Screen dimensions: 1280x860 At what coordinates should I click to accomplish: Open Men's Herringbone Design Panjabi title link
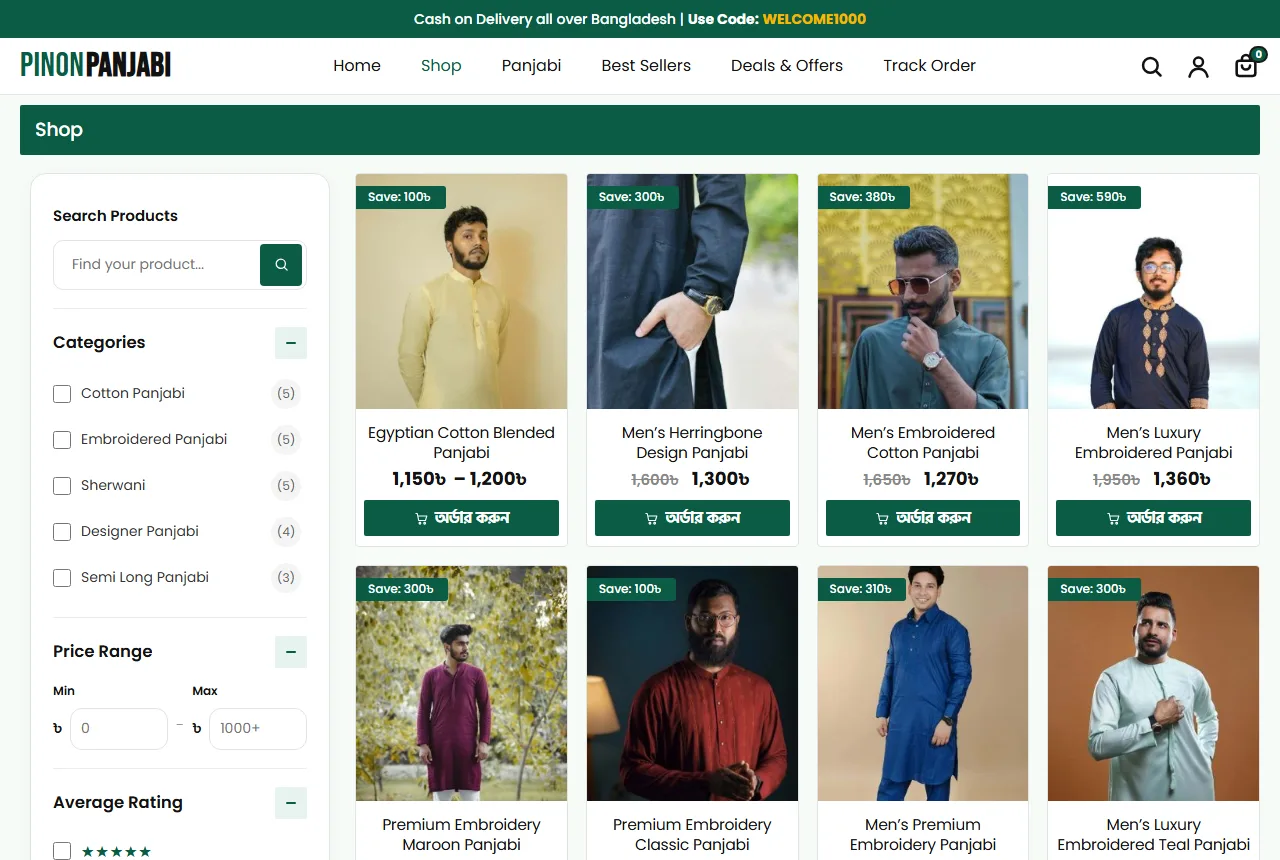pos(692,443)
